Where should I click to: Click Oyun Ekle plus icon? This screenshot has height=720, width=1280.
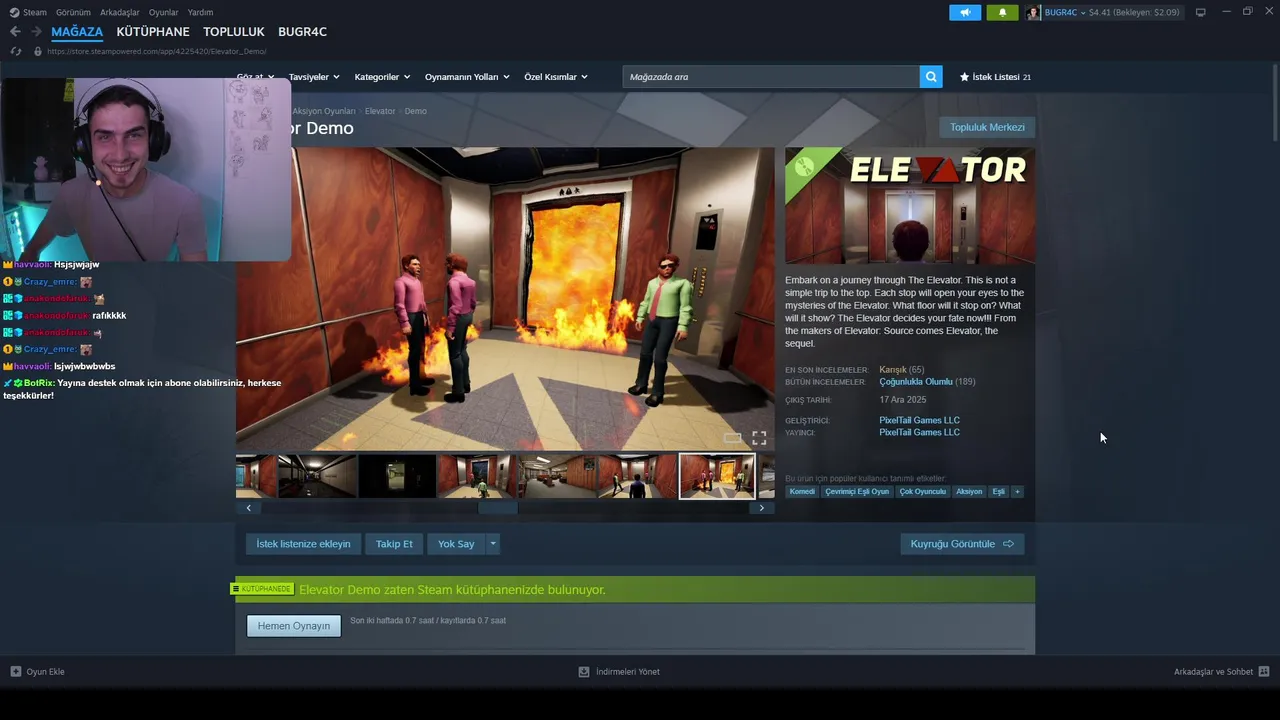point(16,672)
